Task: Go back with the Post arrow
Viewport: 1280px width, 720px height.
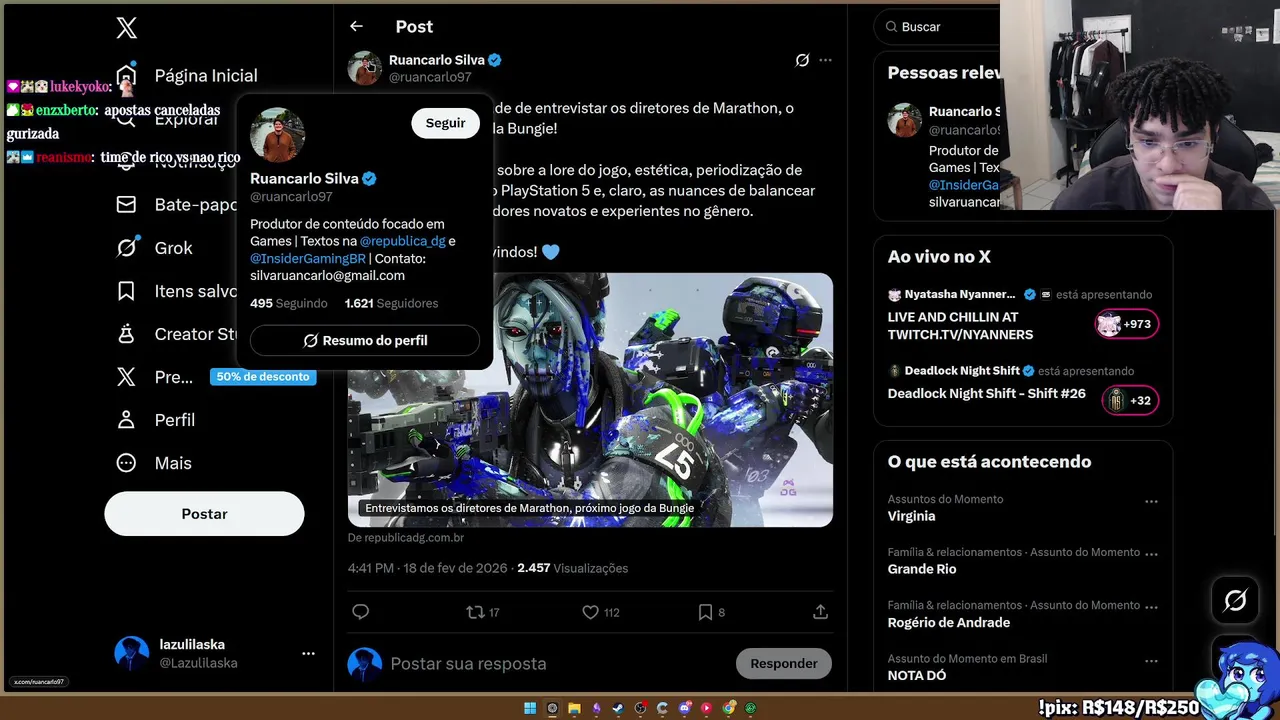Action: point(356,26)
